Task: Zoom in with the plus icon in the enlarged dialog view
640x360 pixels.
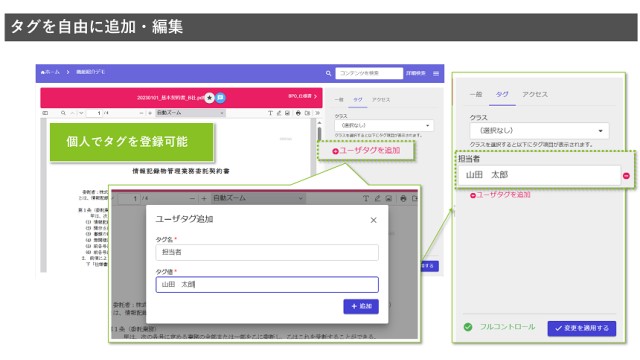Action: tap(204, 199)
